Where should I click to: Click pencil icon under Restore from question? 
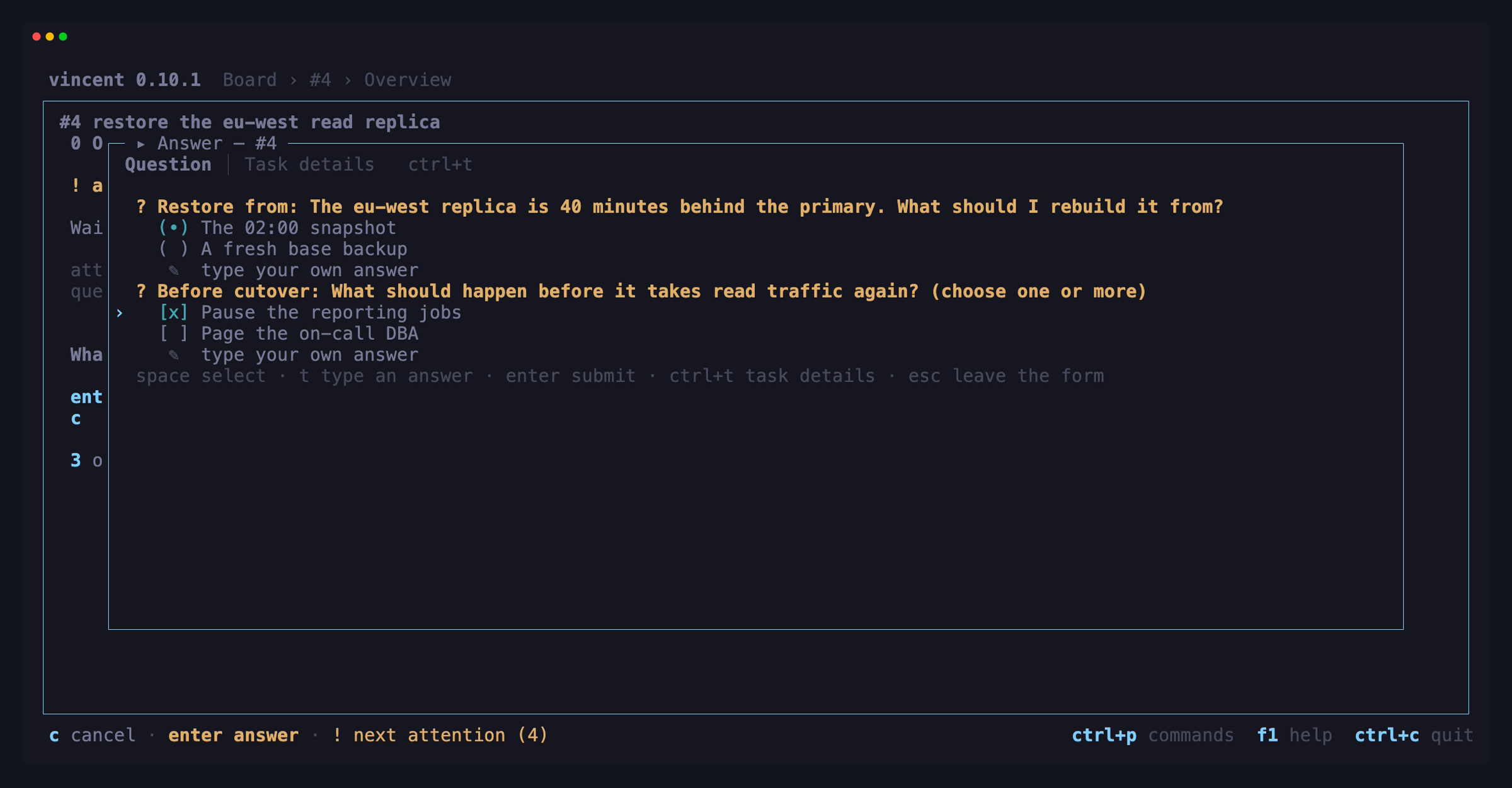tap(174, 270)
